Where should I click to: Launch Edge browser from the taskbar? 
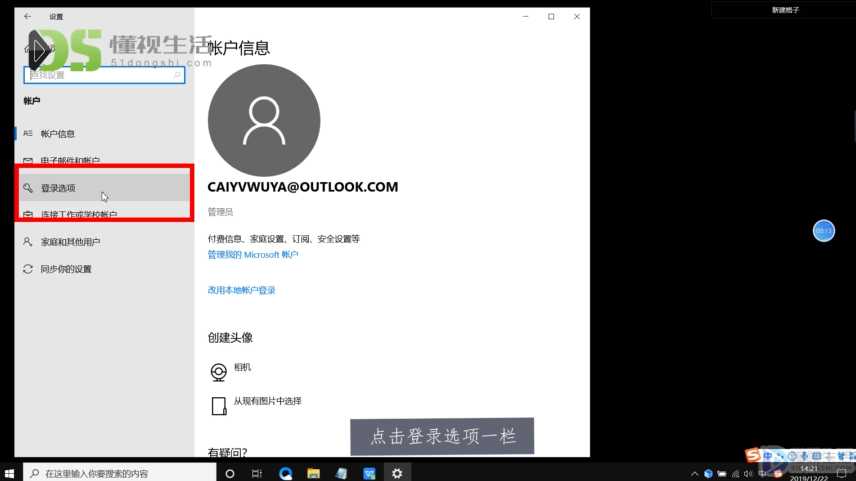286,473
